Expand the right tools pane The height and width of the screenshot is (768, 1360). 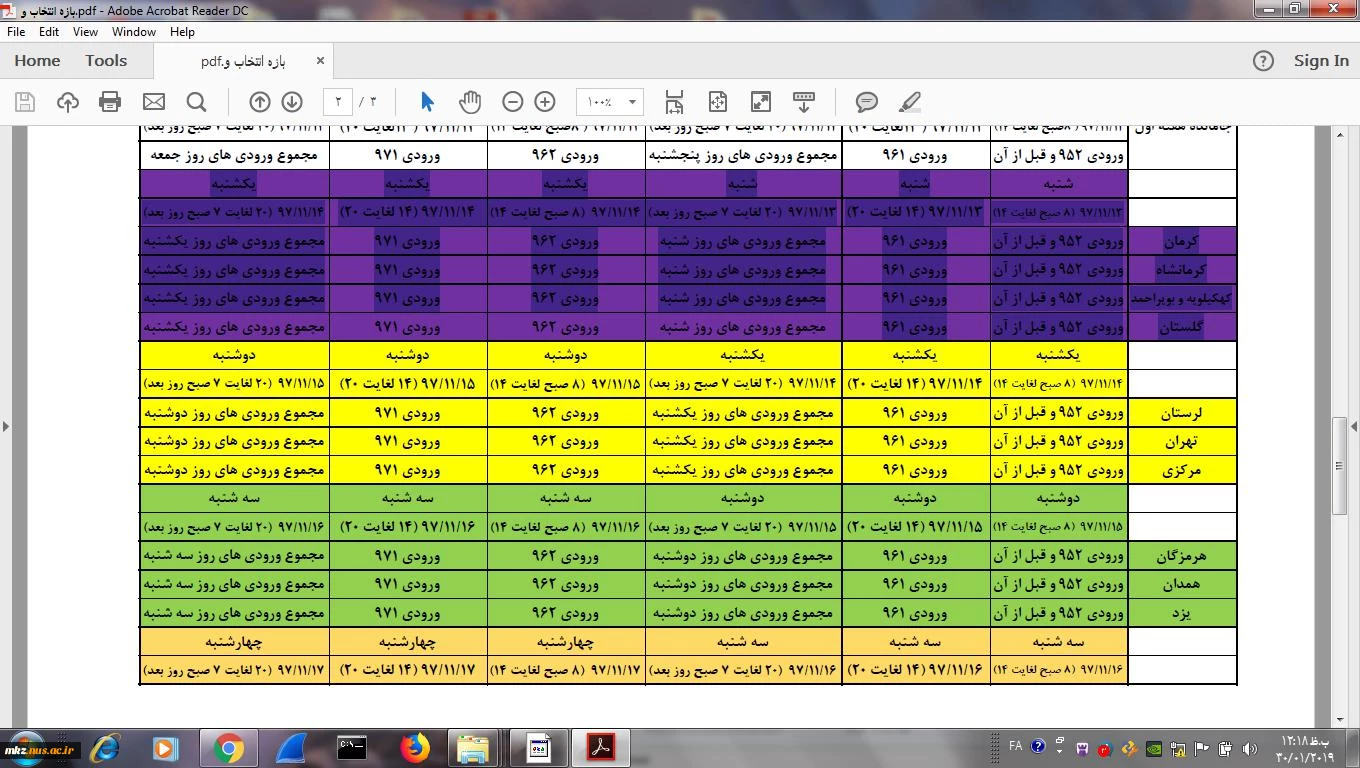click(x=1354, y=426)
